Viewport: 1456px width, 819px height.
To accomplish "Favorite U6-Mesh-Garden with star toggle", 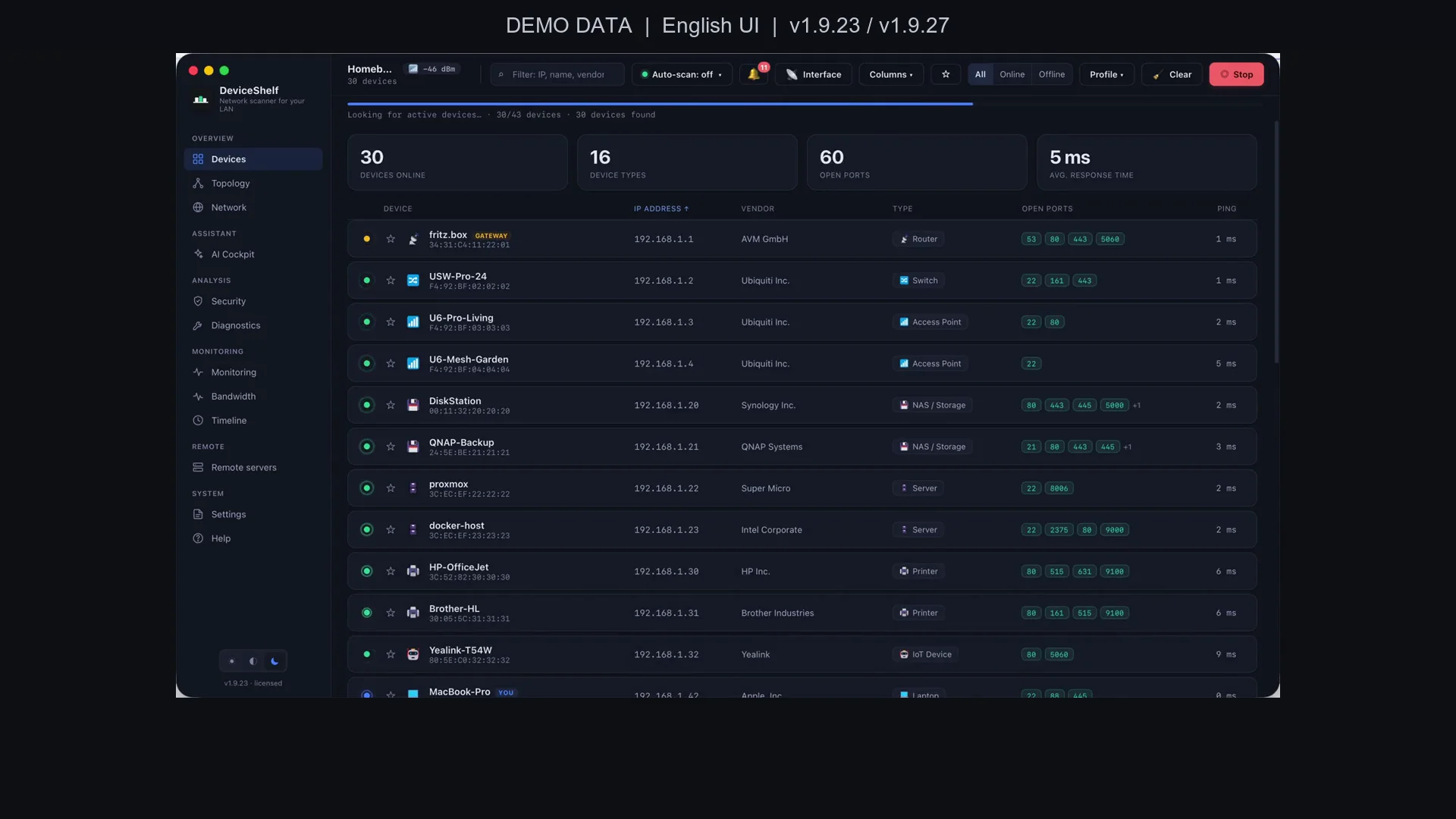I will click(391, 364).
